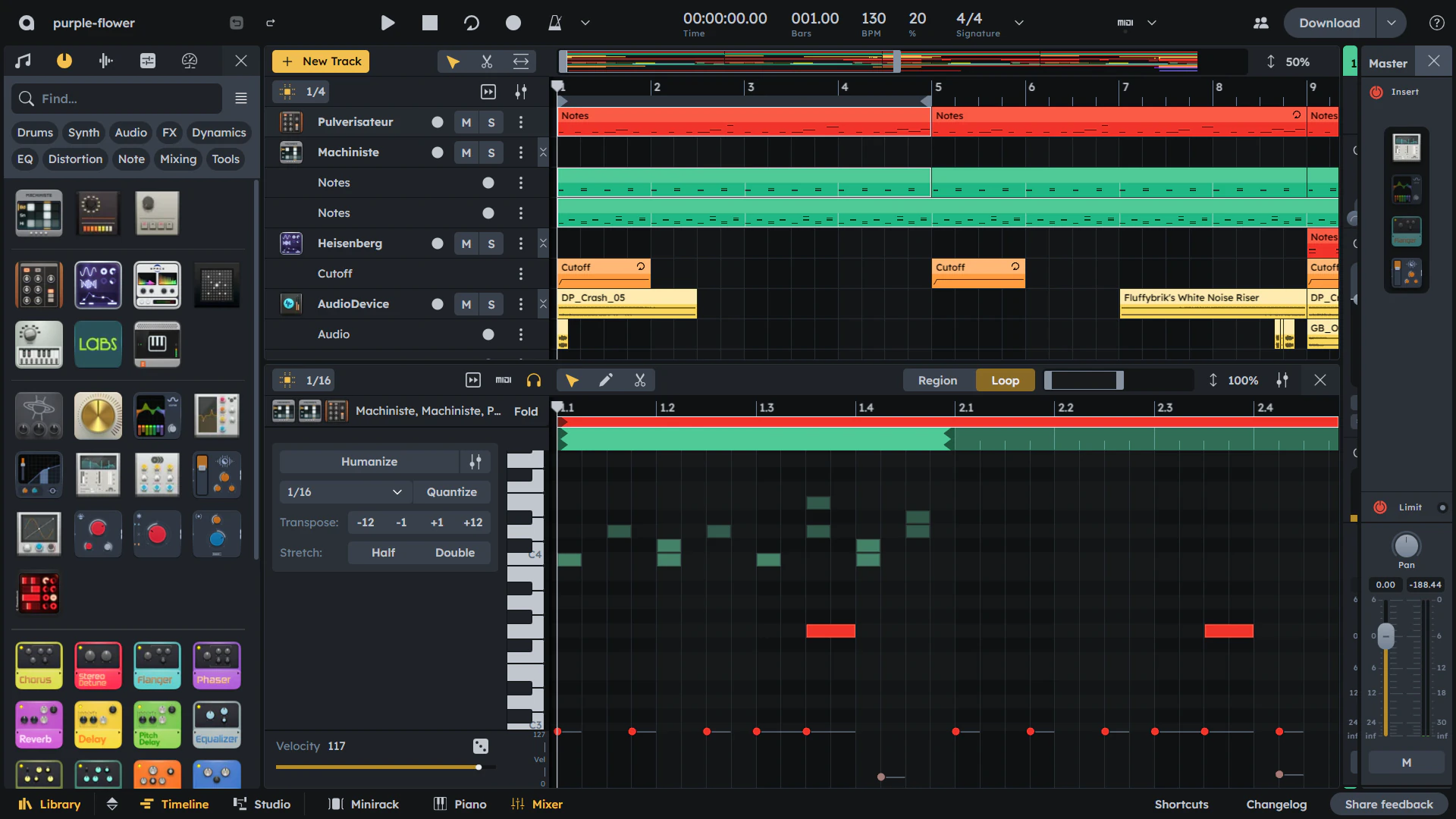The height and width of the screenshot is (819, 1456).
Task: Open the Download options dropdown arrow
Action: 1392,23
